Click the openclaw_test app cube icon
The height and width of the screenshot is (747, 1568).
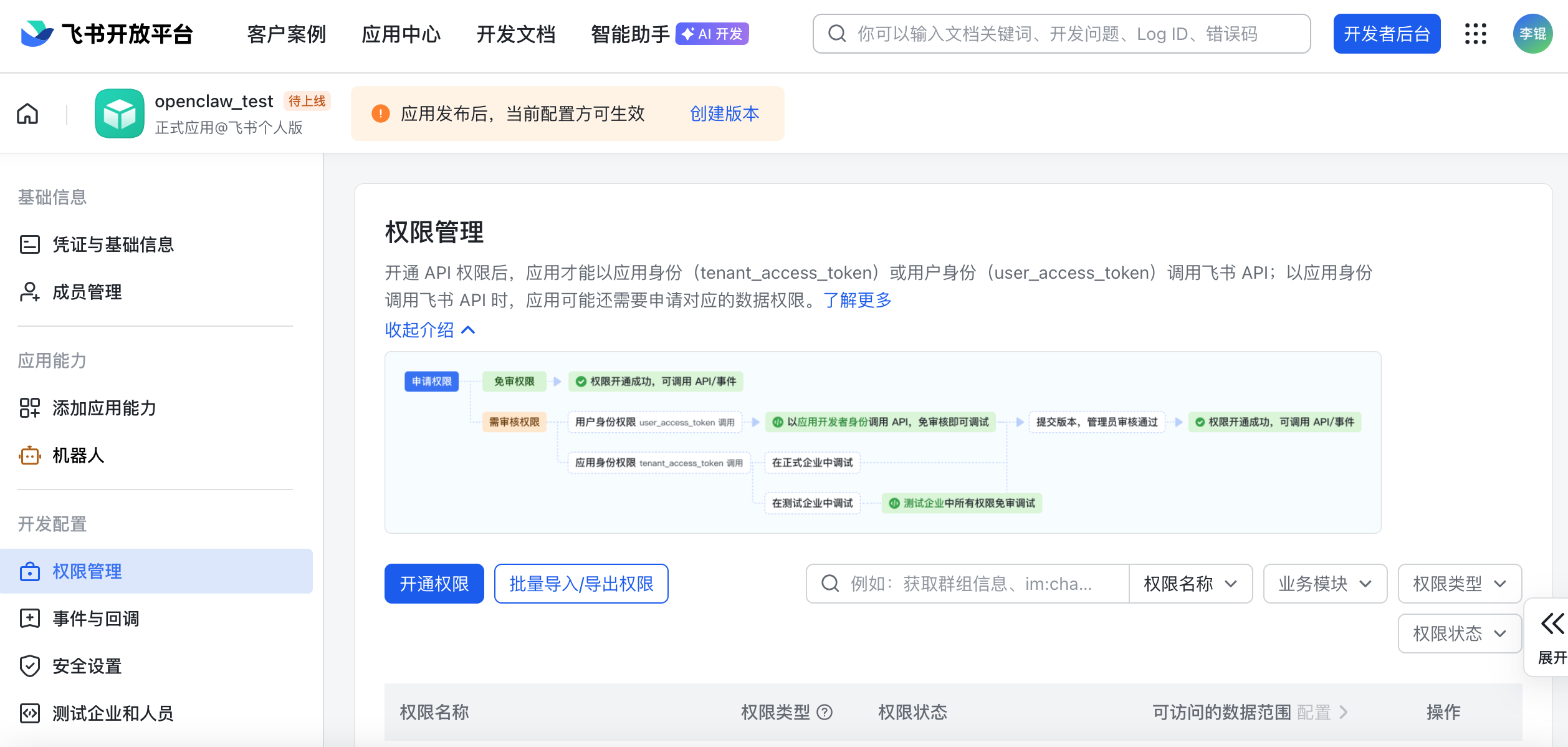(x=119, y=113)
